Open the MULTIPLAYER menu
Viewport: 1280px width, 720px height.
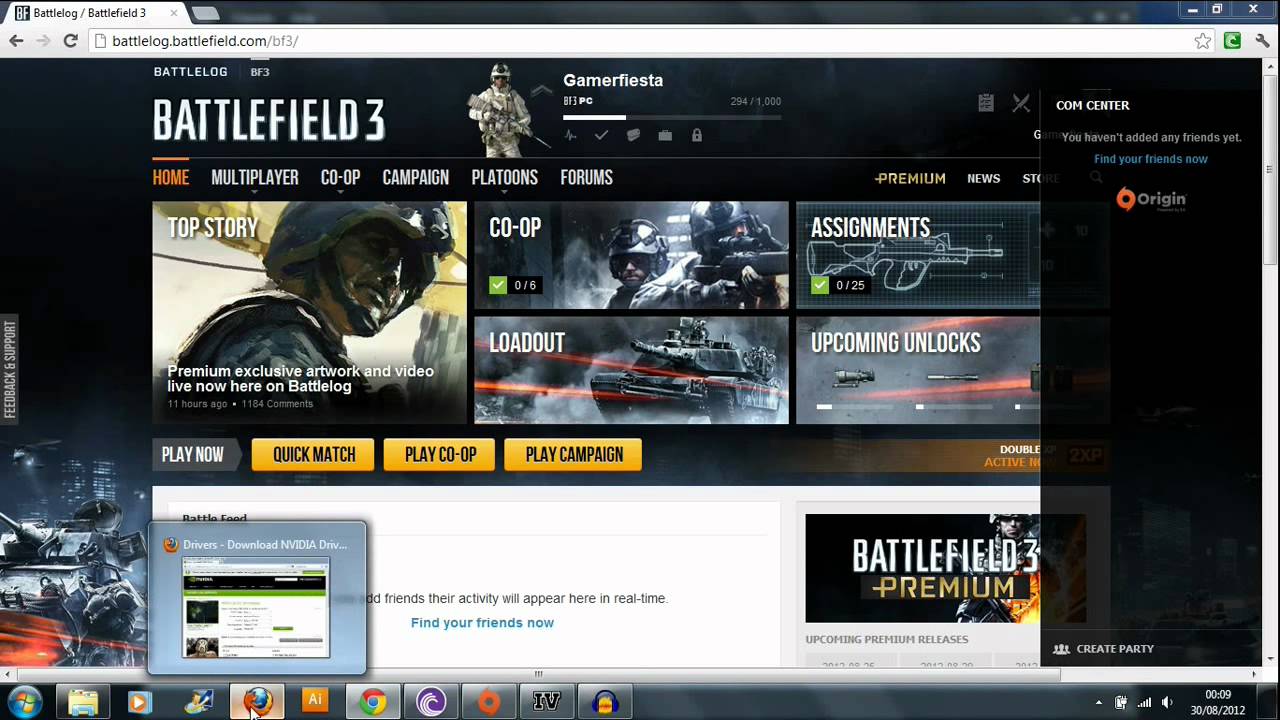pos(255,178)
